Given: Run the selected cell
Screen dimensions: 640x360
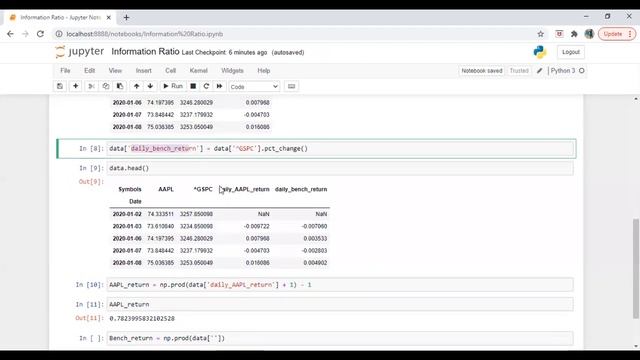Looking at the screenshot, I should click(x=173, y=86).
